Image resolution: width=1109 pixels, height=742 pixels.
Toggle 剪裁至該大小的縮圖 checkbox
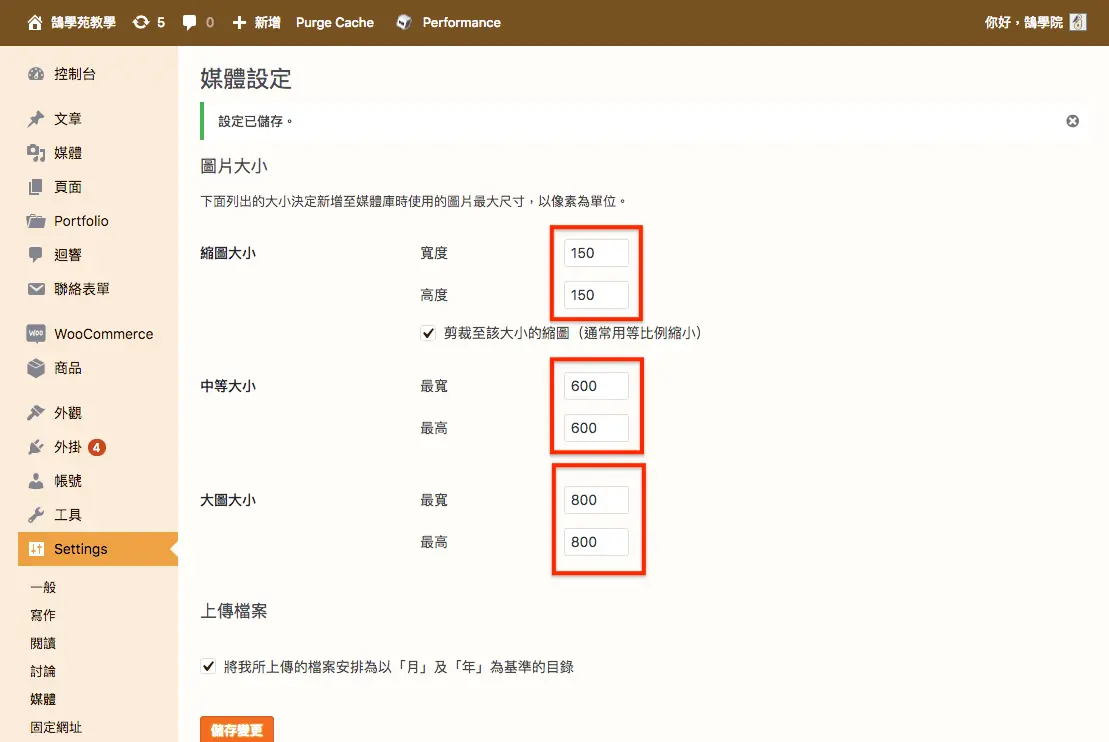click(428, 333)
